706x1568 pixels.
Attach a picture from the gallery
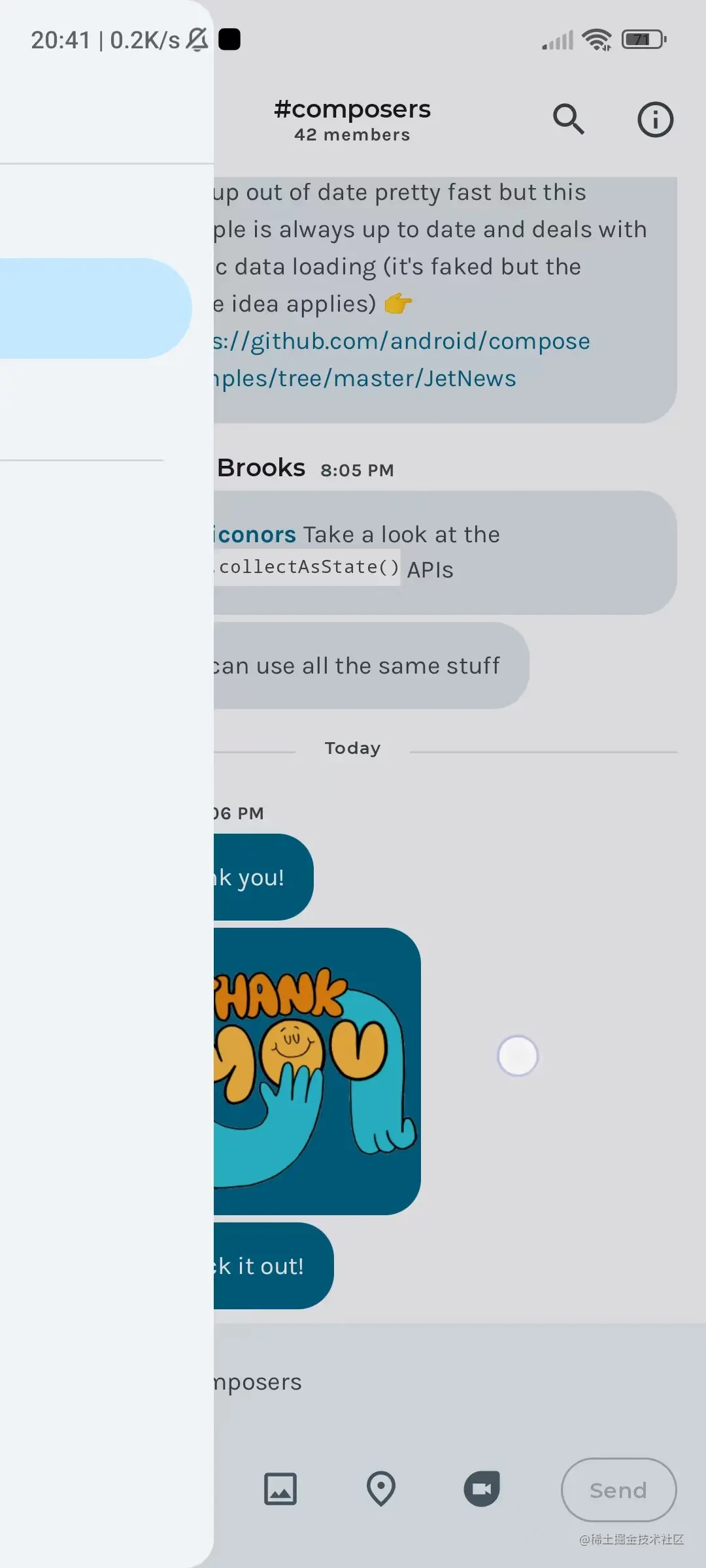coord(280,1489)
